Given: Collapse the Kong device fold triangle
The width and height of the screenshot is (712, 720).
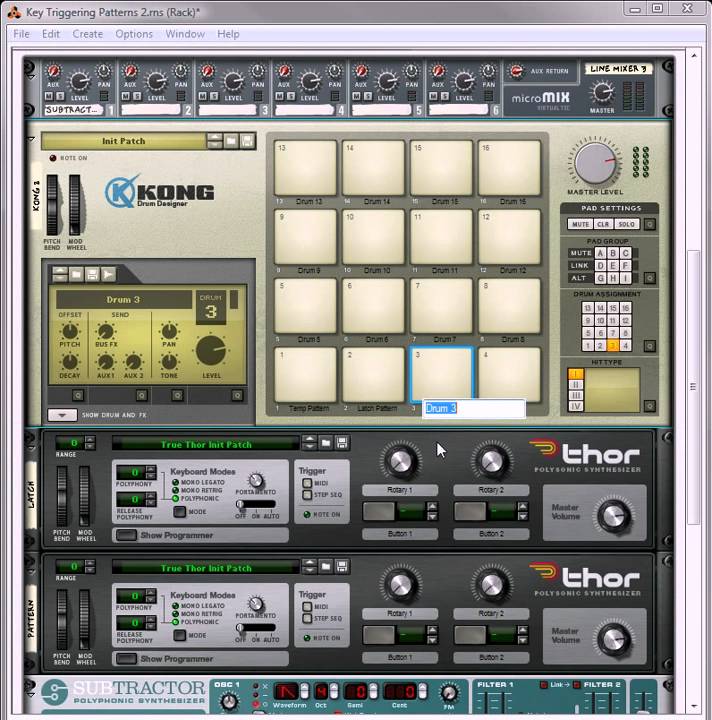Looking at the screenshot, I should 31,139.
